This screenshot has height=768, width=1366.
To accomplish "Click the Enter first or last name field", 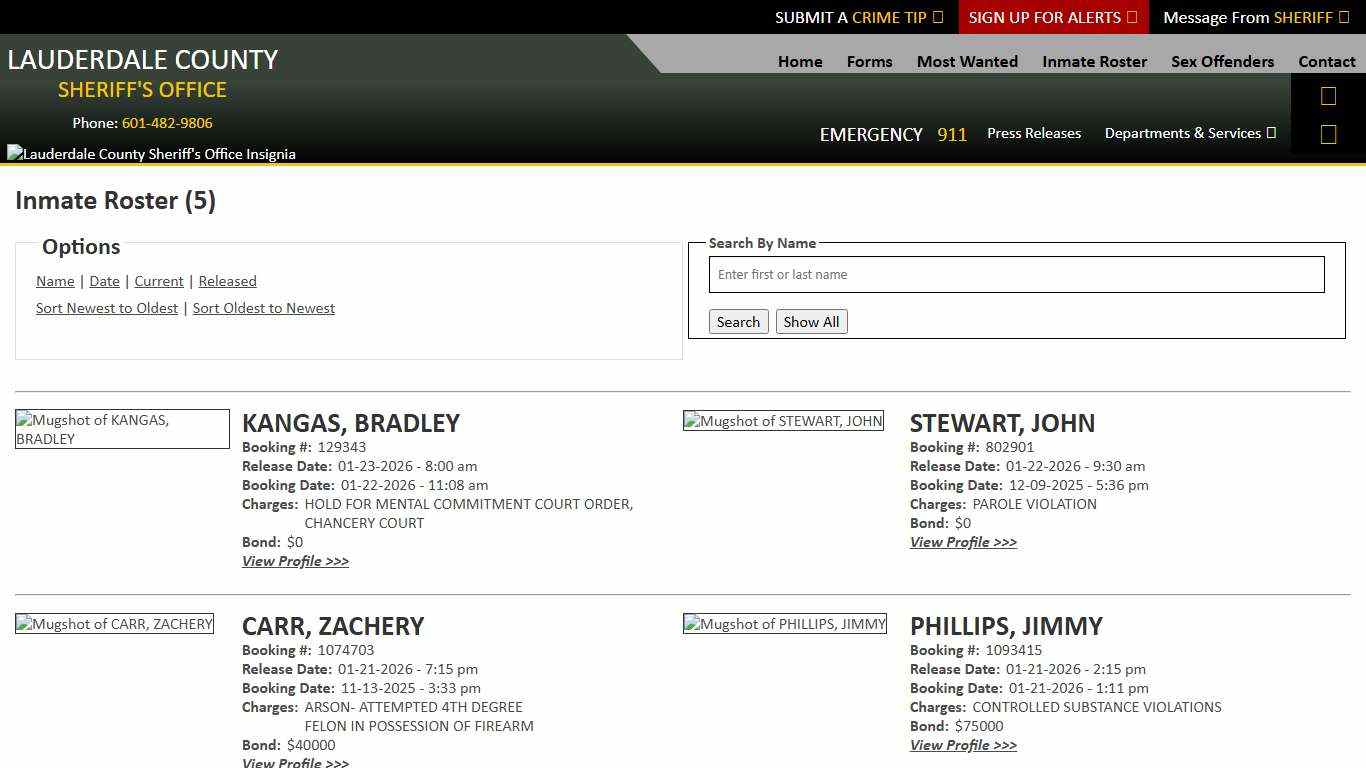I will pyautogui.click(x=1016, y=274).
